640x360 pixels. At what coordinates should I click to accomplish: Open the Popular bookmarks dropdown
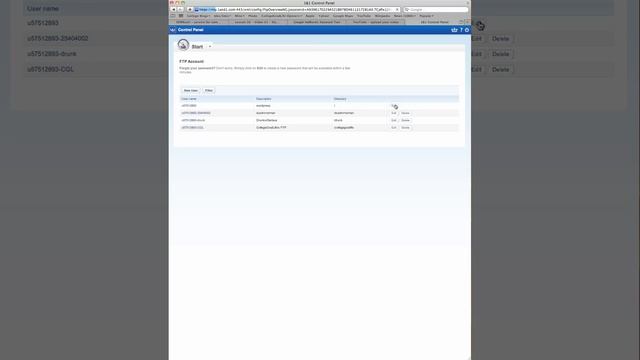(427, 16)
